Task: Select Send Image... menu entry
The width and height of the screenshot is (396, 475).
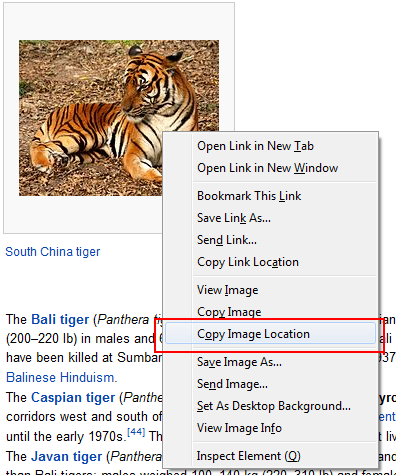Action: 270,384
